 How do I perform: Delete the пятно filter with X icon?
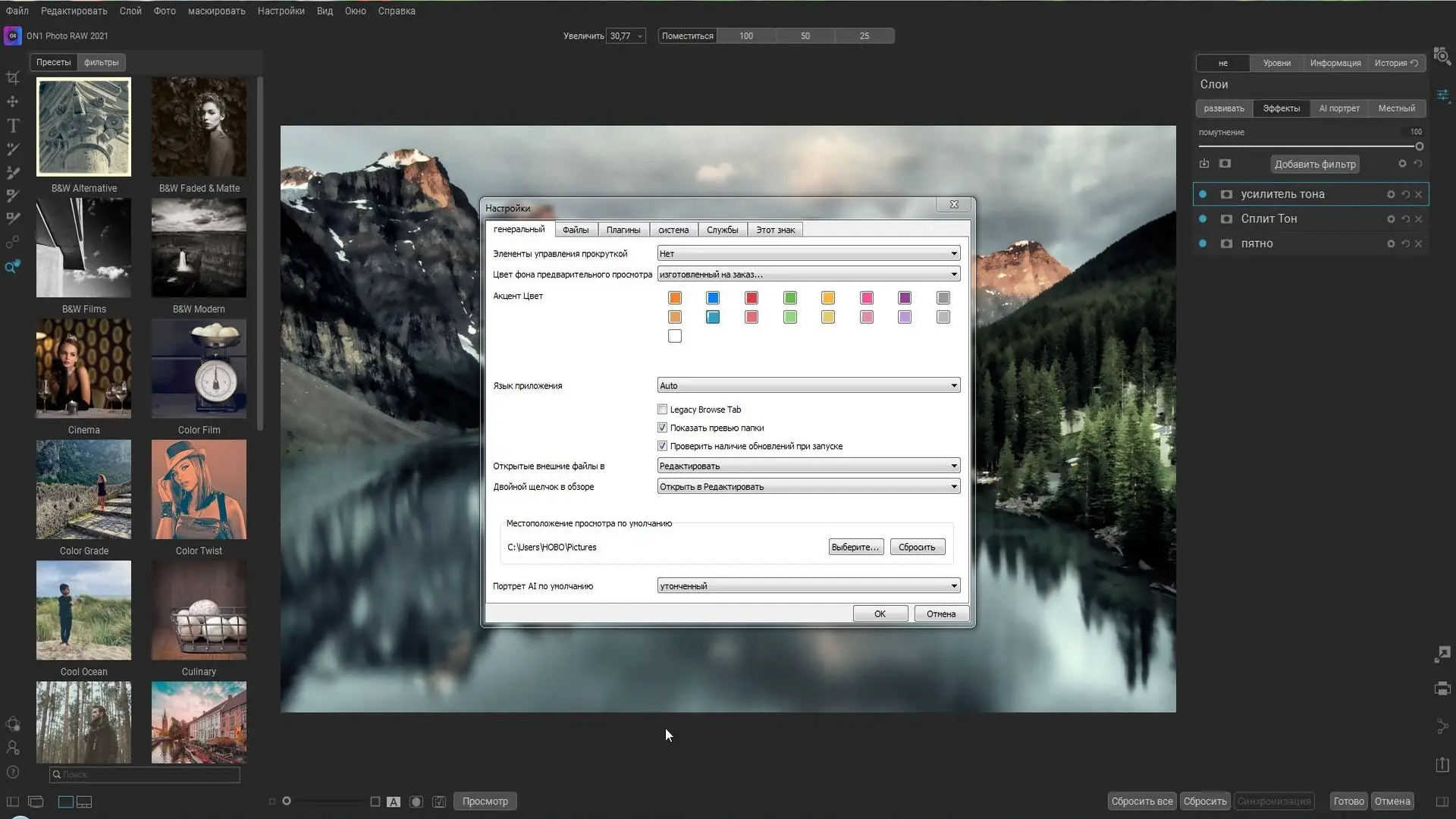[1418, 244]
